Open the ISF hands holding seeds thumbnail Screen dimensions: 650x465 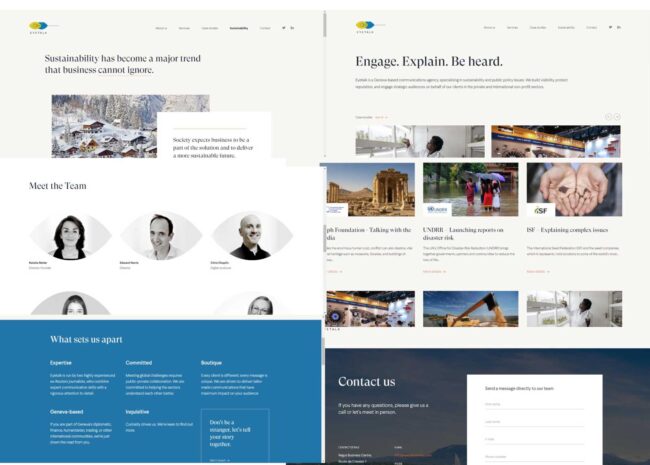pyautogui.click(x=573, y=190)
